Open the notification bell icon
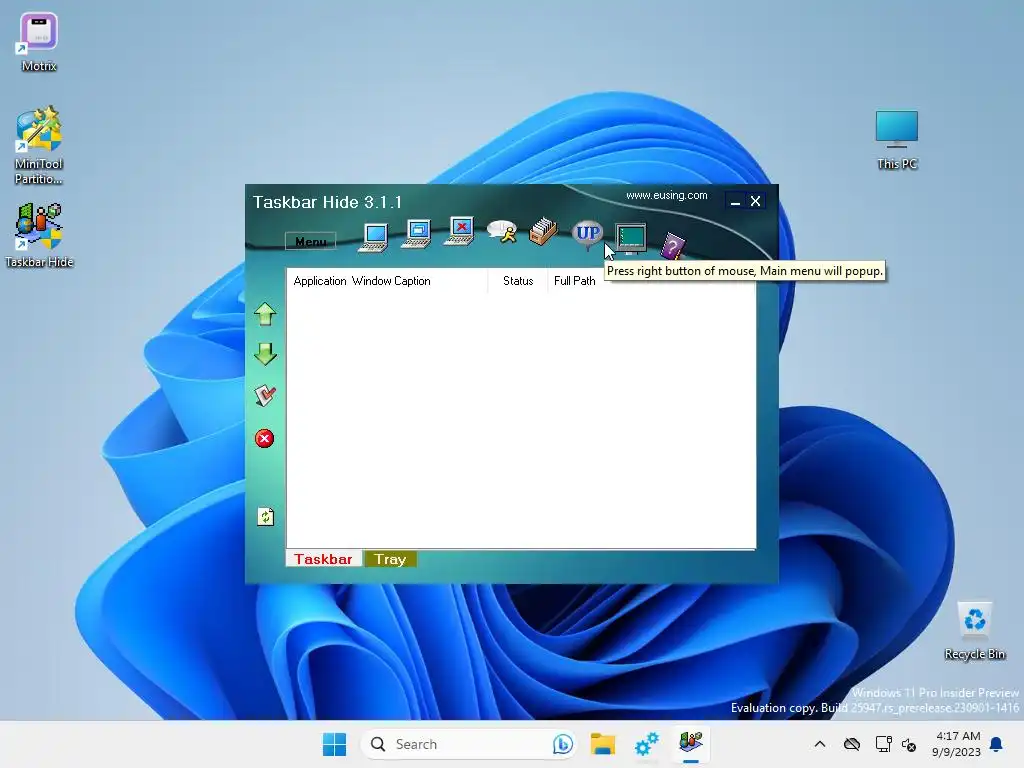 coord(997,744)
